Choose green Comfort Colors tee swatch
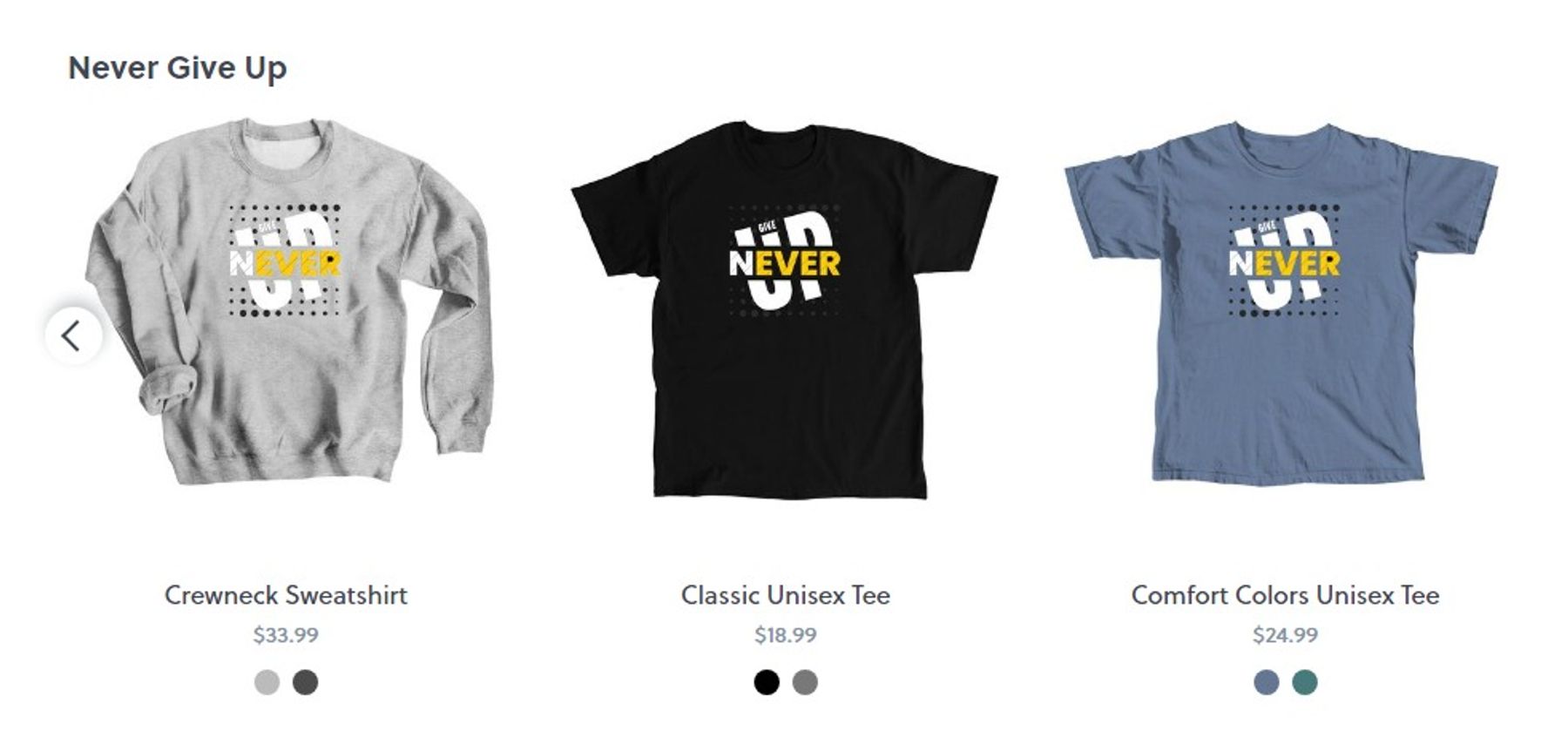Viewport: 1568px width, 751px height. [1305, 682]
